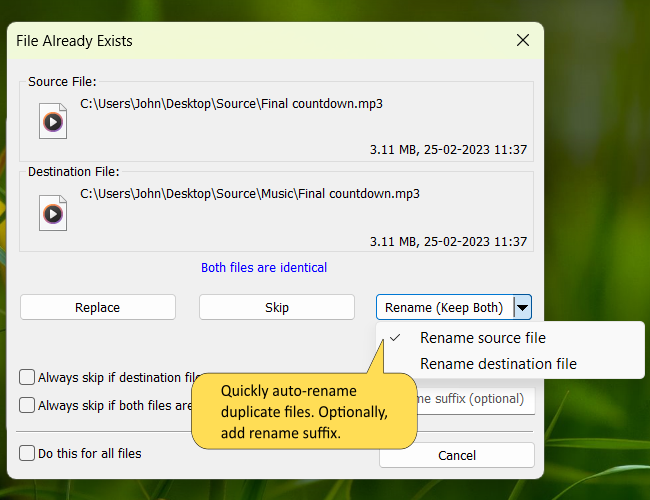Viewport: 650px width, 500px height.
Task: Click the destination file path in Music folder
Action: [249, 193]
